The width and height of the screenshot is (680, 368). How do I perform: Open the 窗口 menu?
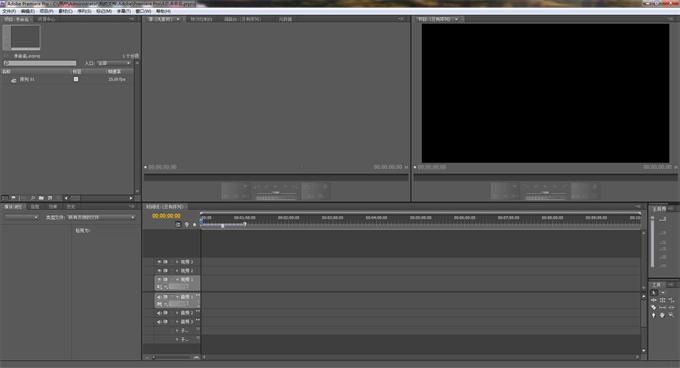point(143,11)
